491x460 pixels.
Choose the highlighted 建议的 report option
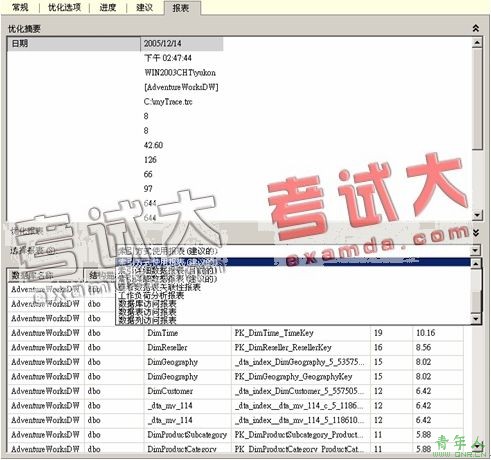[293, 262]
